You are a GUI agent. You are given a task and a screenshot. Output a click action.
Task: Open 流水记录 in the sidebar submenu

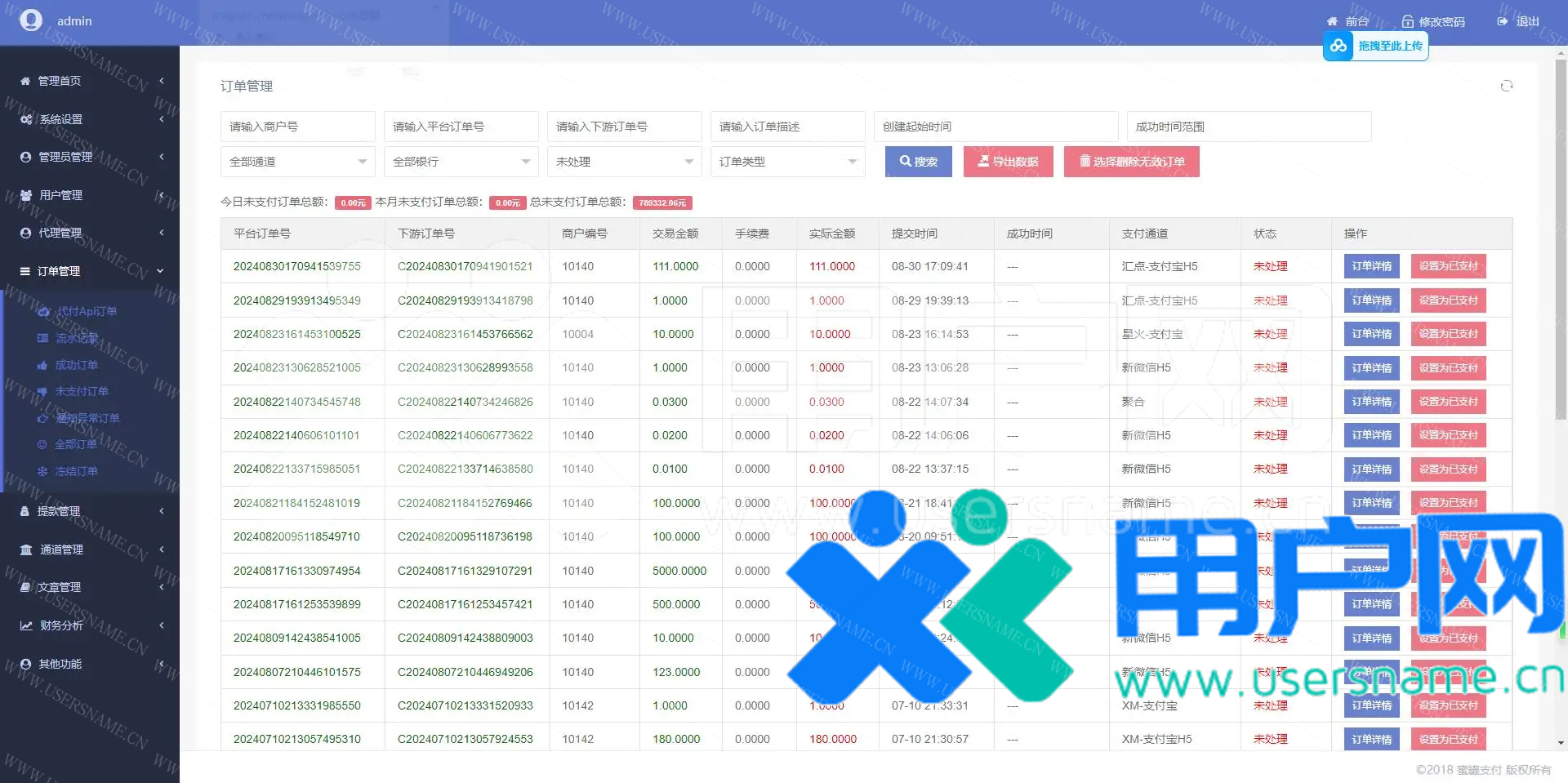coord(77,338)
